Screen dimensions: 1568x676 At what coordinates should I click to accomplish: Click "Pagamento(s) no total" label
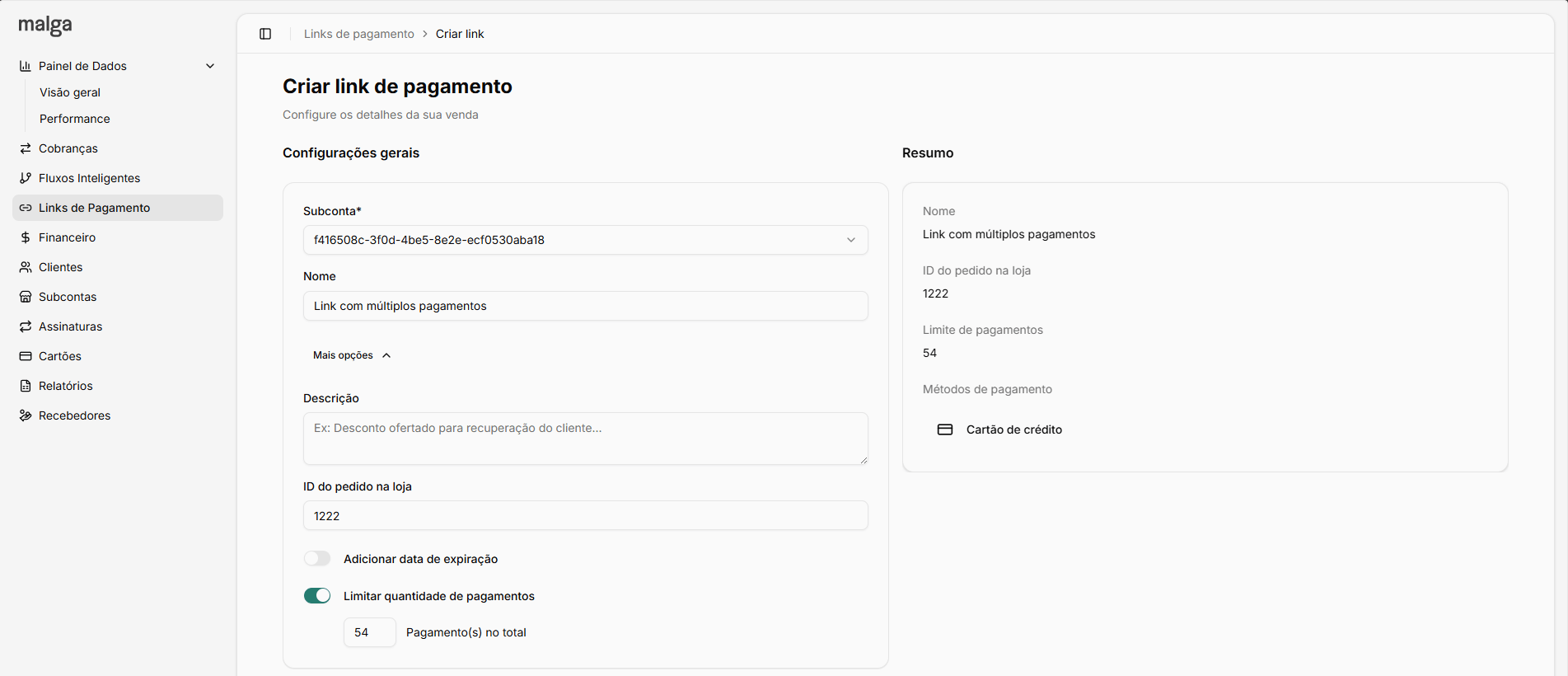click(x=466, y=632)
